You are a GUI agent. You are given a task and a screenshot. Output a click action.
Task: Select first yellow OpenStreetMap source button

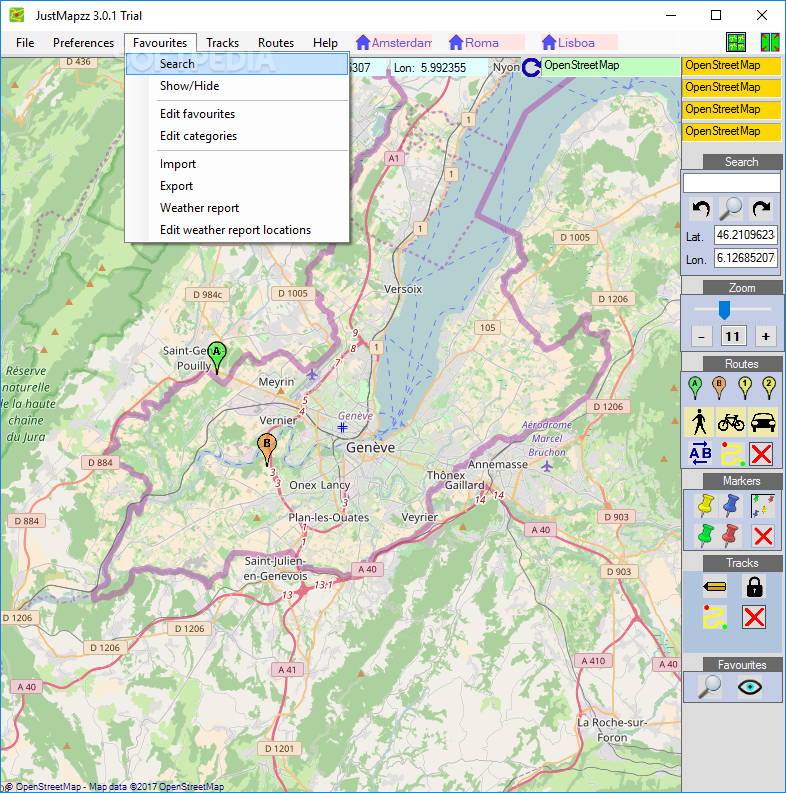(731, 66)
